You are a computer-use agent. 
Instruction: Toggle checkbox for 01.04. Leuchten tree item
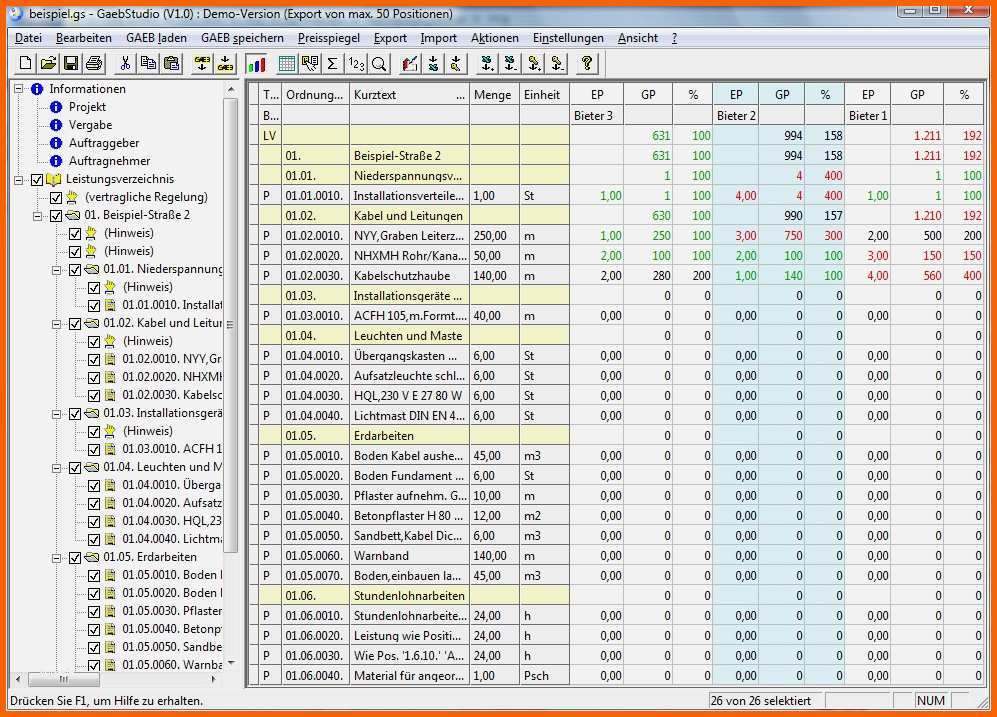click(75, 467)
